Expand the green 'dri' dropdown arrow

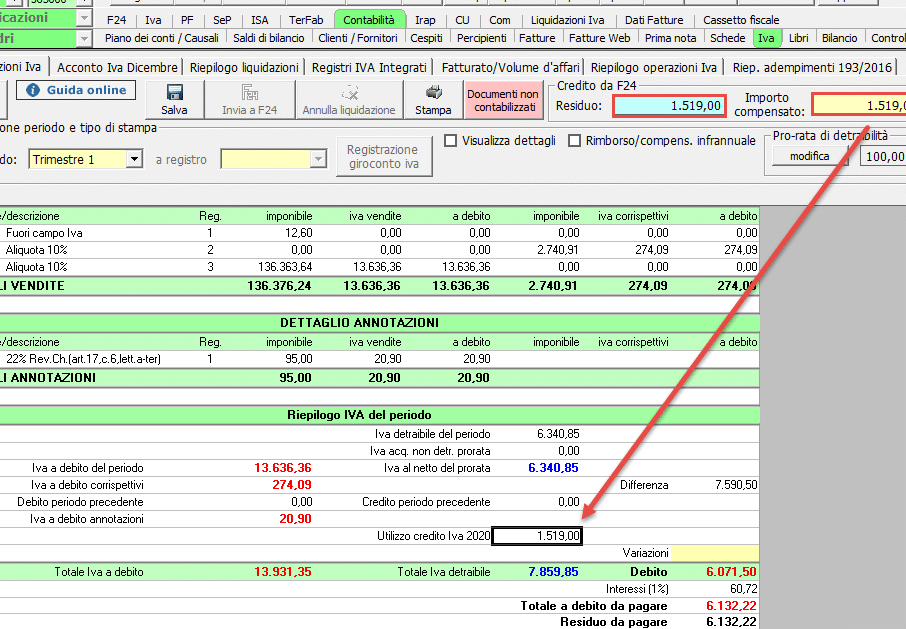84,39
